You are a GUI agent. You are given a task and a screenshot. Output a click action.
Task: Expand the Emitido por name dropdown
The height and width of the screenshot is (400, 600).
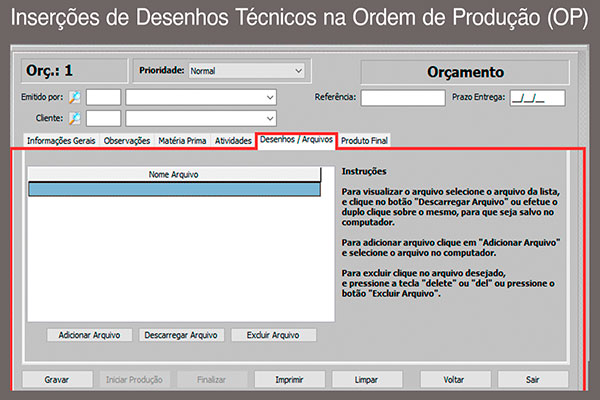pos(271,97)
